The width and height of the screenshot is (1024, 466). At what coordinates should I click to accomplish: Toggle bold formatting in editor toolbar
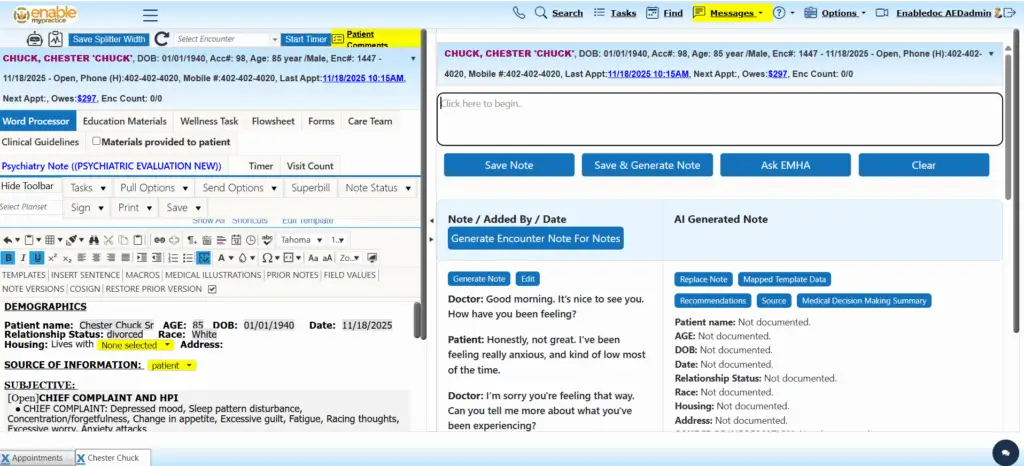click(x=8, y=258)
